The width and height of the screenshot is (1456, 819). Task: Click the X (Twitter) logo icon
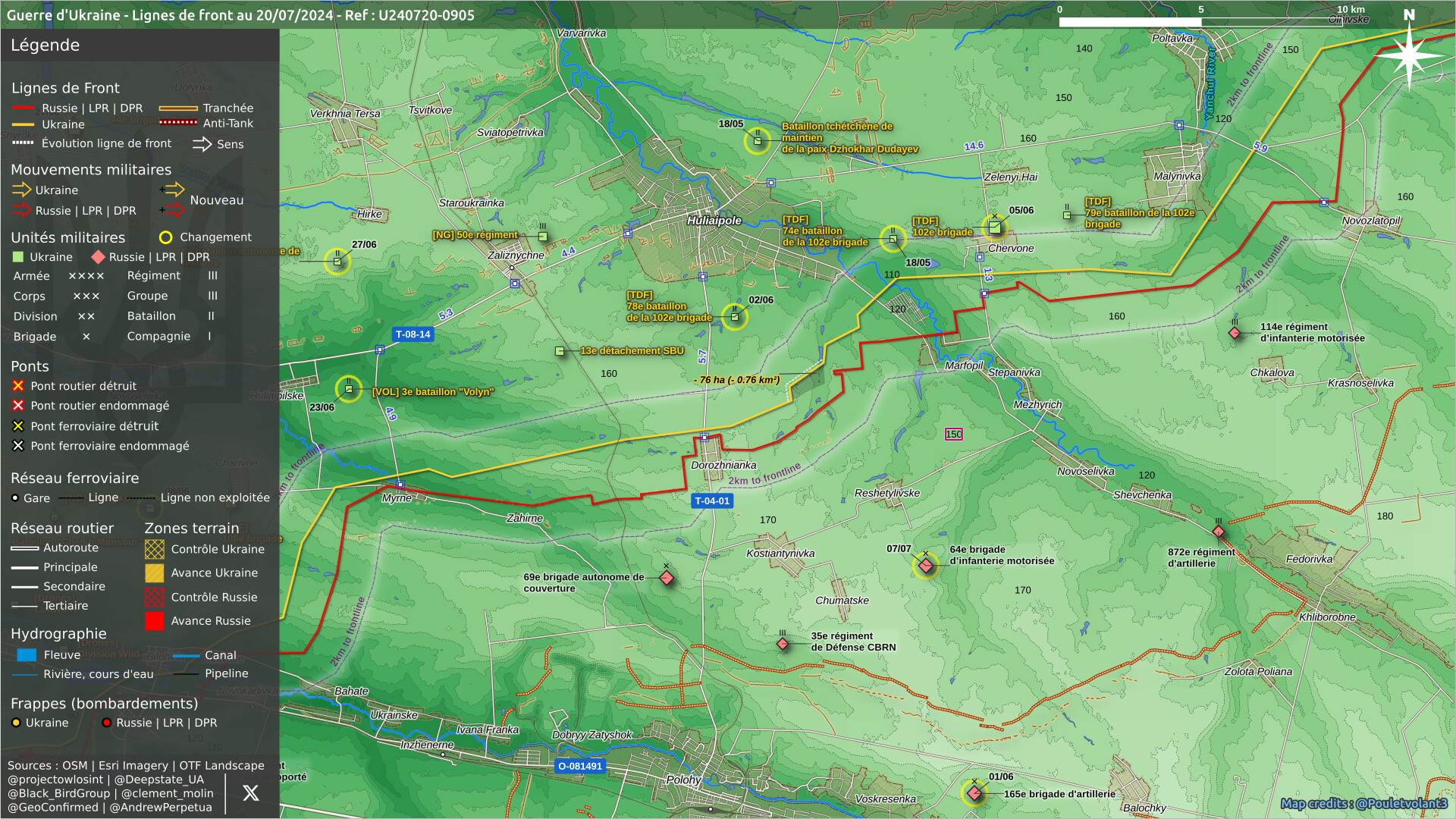(x=250, y=793)
